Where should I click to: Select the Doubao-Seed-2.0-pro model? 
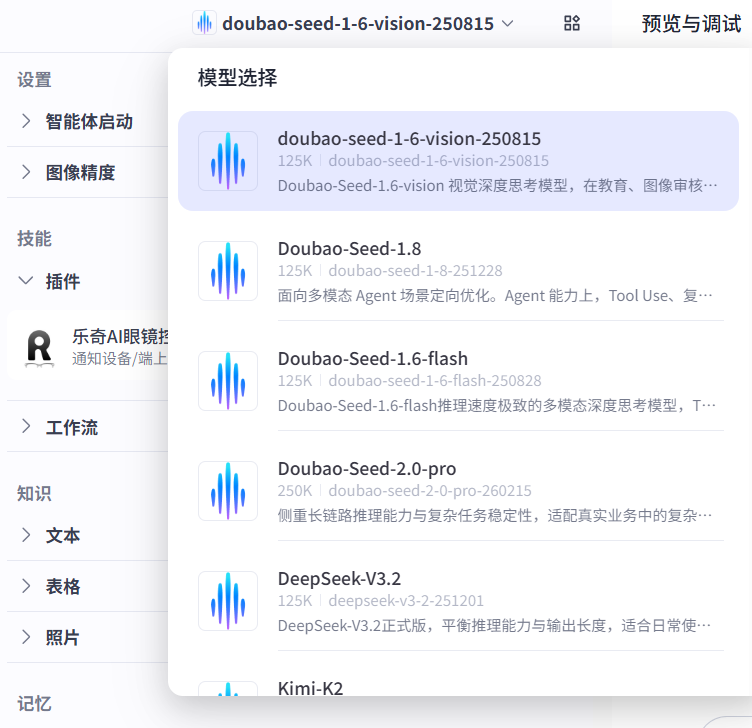click(x=458, y=491)
